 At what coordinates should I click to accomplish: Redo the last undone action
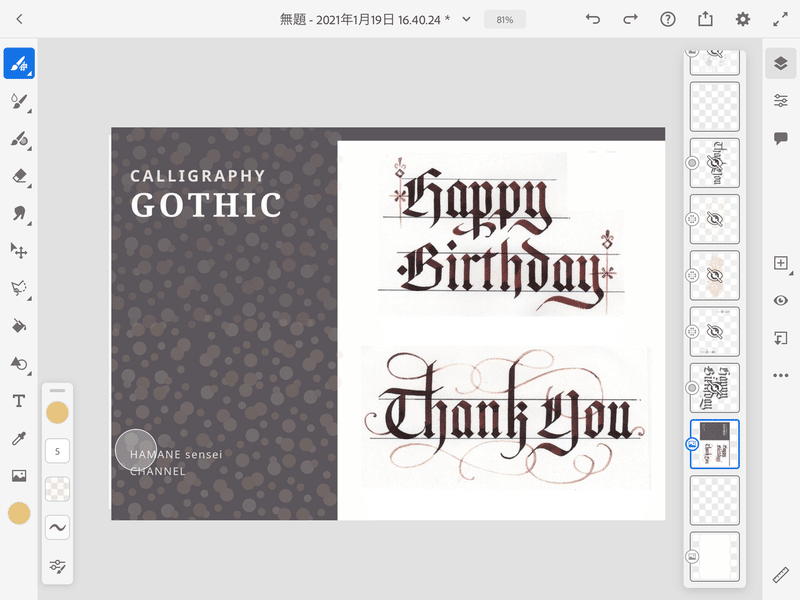coord(631,19)
